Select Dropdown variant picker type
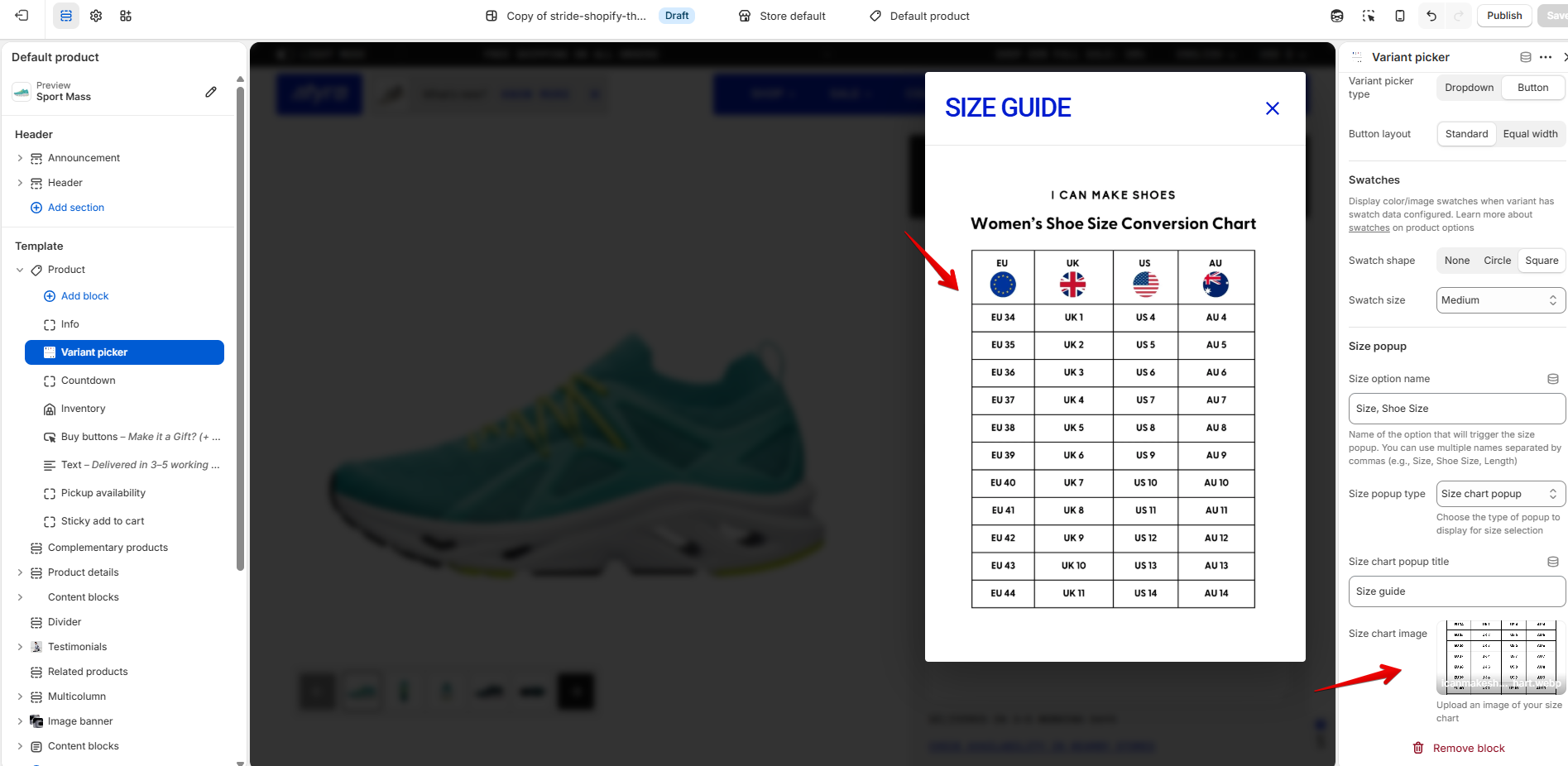This screenshot has height=766, width=1568. (1469, 88)
